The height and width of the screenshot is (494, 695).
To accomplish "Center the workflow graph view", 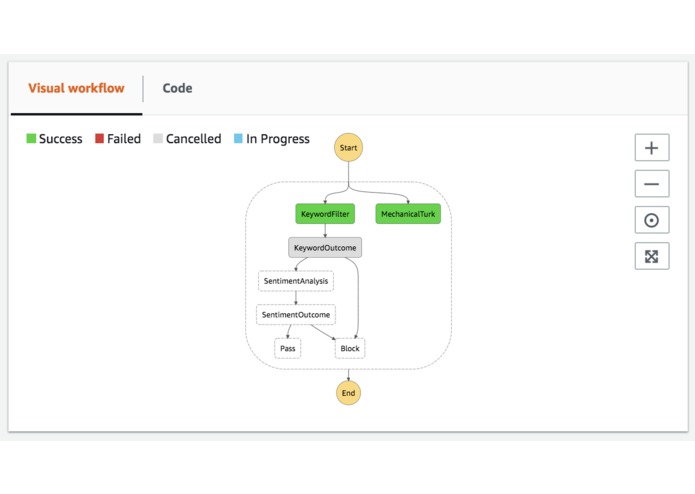I will pyautogui.click(x=652, y=220).
